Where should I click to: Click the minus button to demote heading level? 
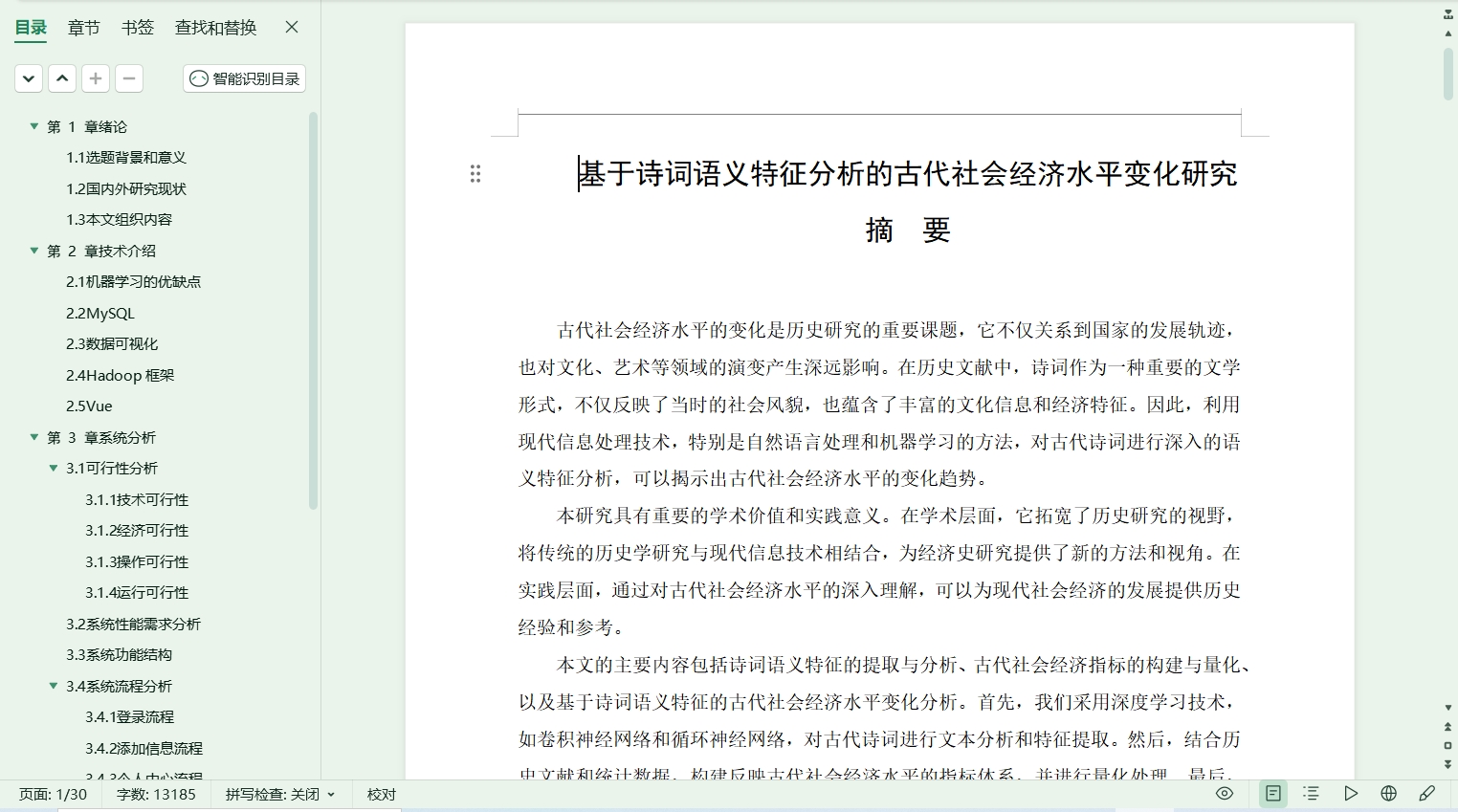[129, 78]
